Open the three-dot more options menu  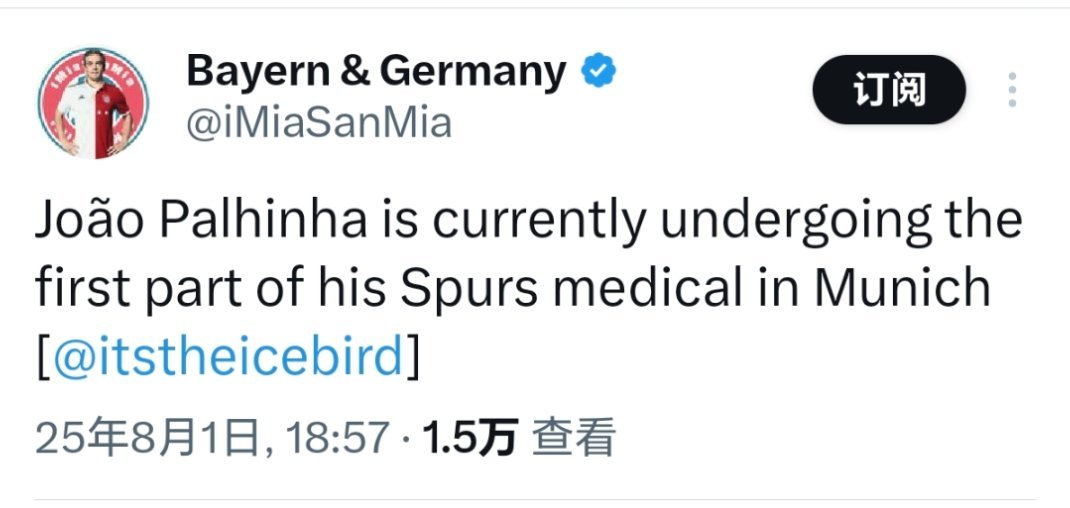pos(1012,89)
